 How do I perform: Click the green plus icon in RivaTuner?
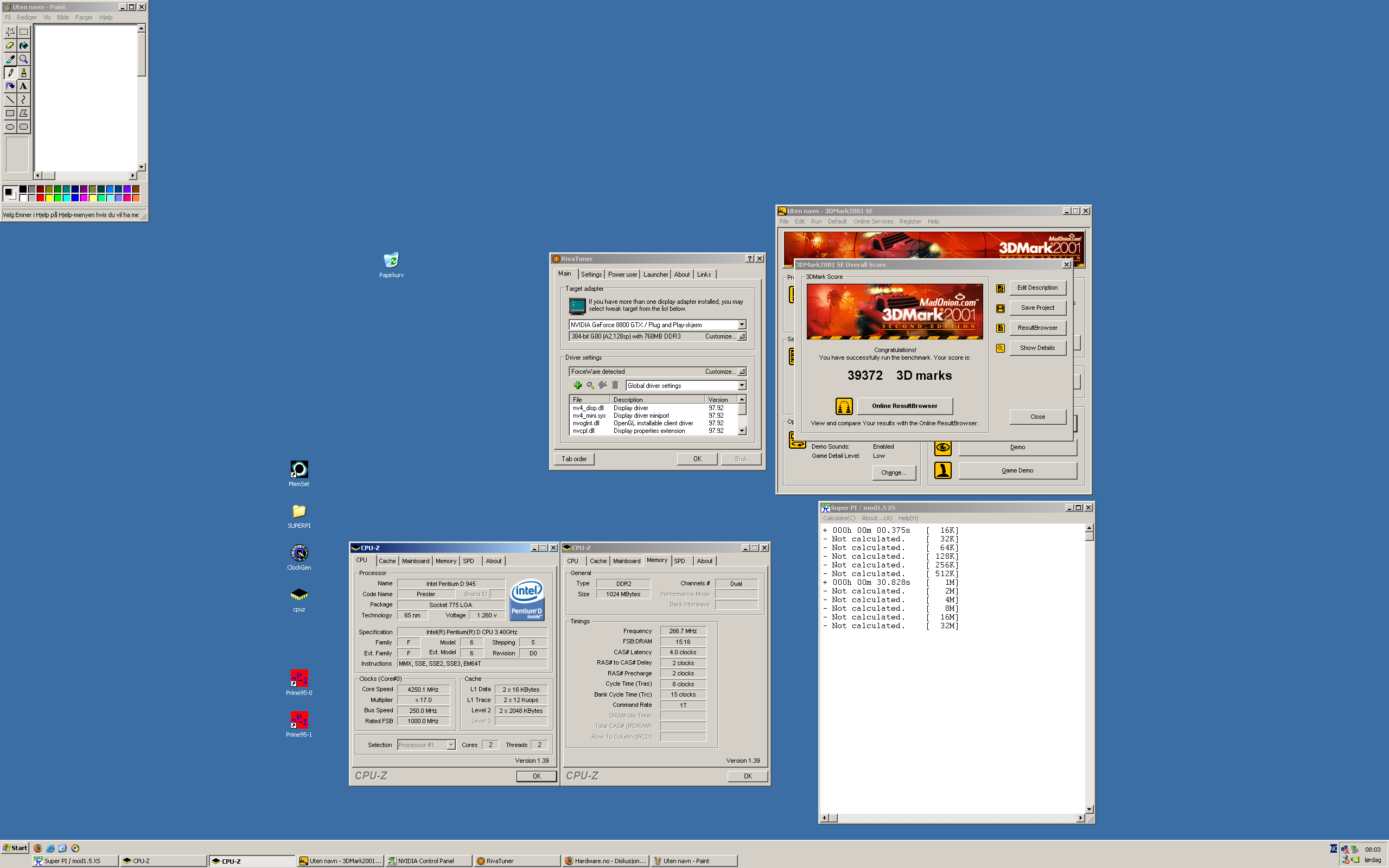click(x=577, y=385)
